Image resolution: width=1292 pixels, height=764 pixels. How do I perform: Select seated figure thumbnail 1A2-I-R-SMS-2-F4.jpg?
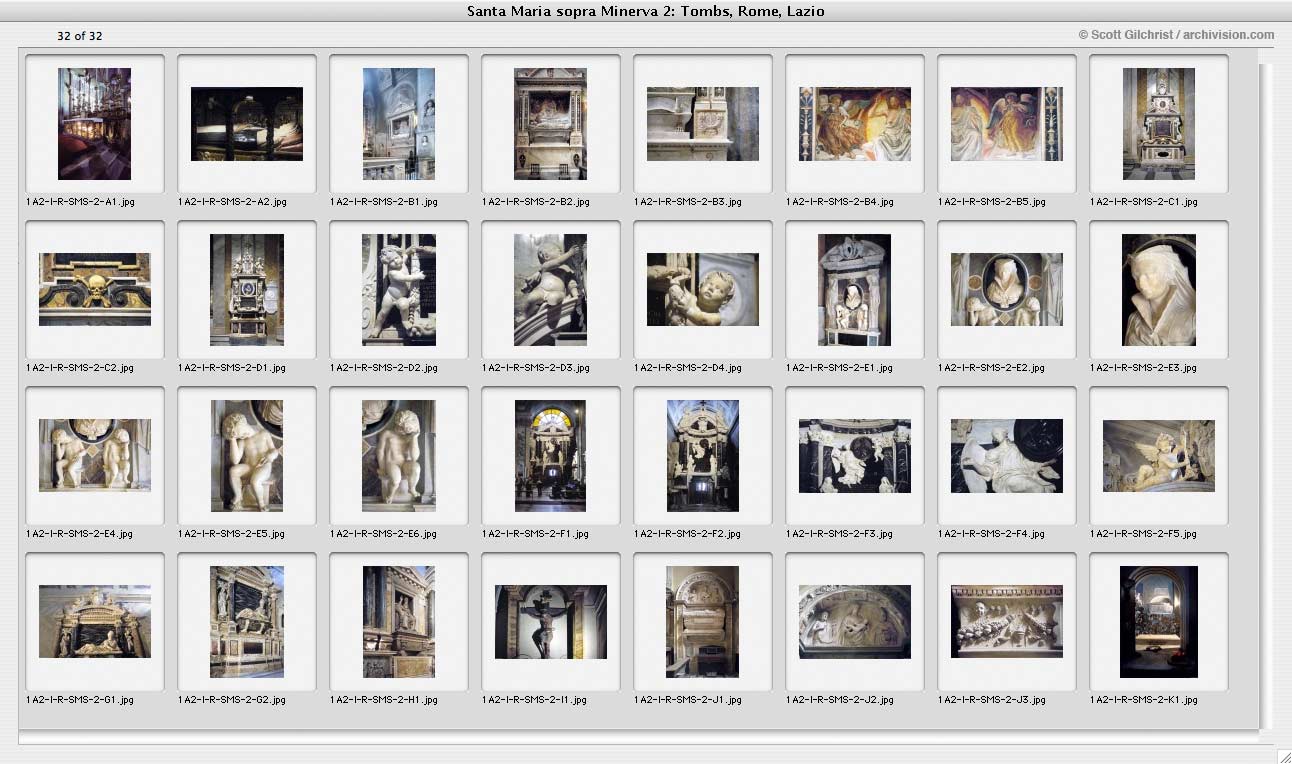[x=1007, y=456]
